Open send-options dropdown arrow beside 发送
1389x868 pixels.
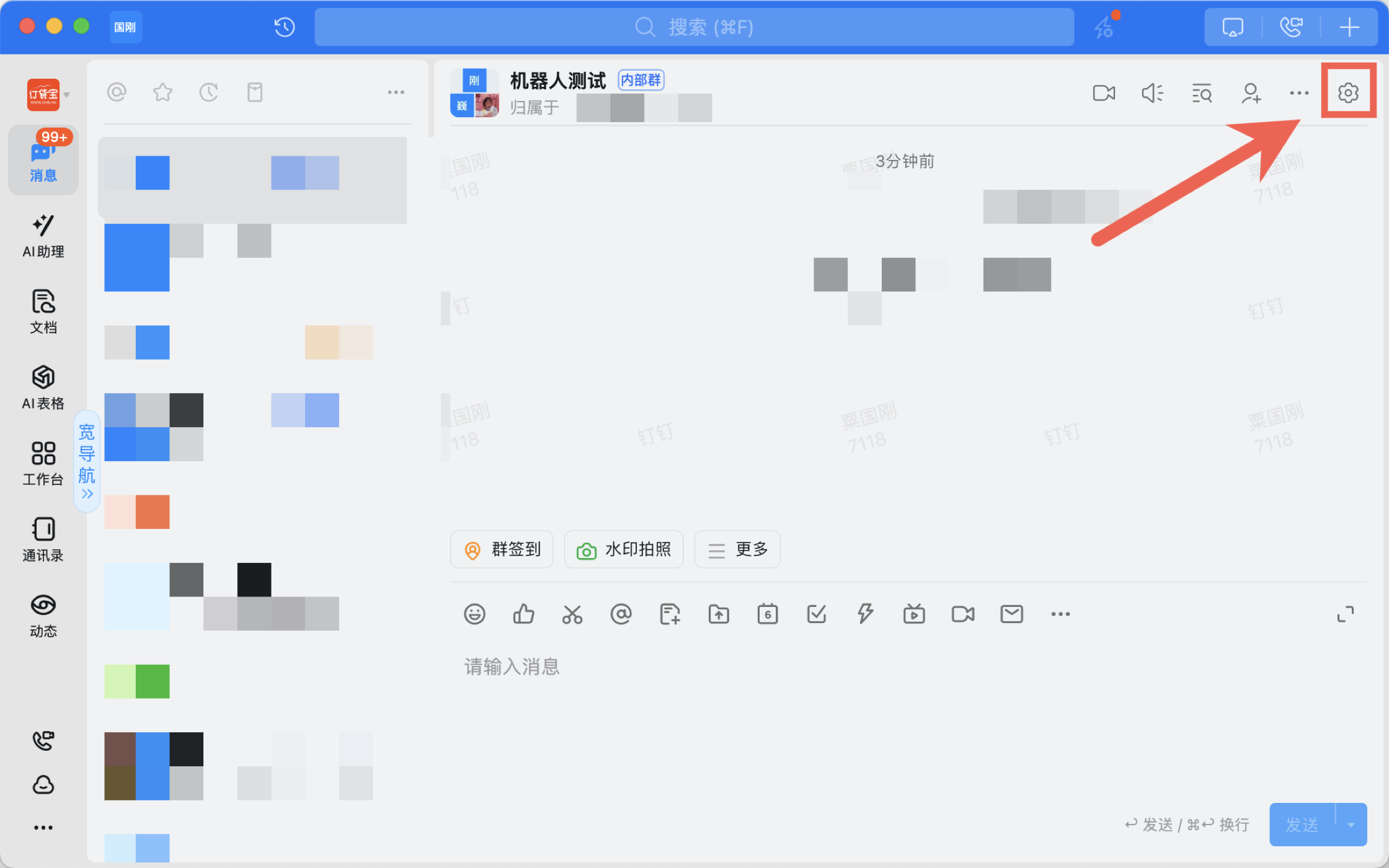1351,825
